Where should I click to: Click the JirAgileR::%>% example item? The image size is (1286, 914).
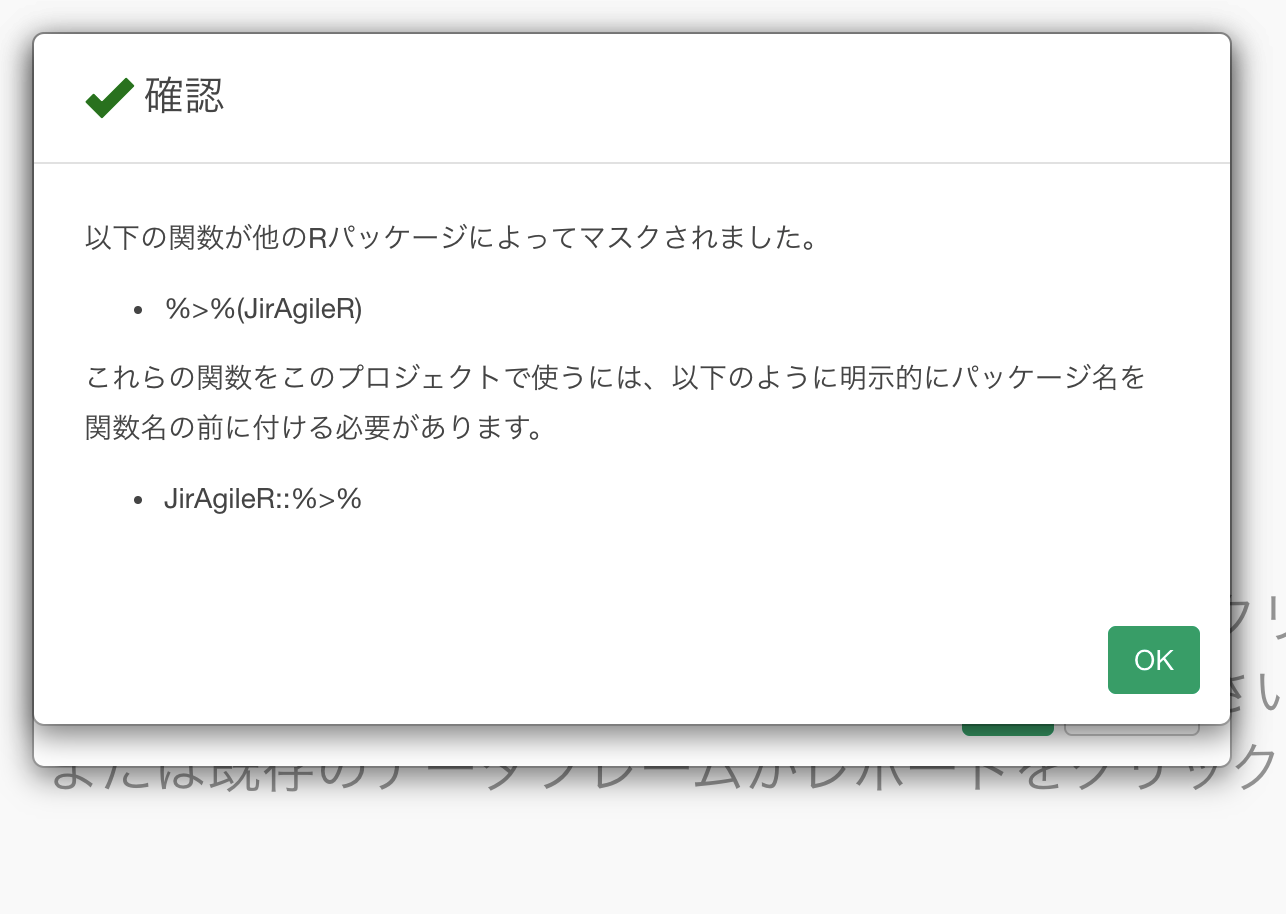[x=262, y=499]
